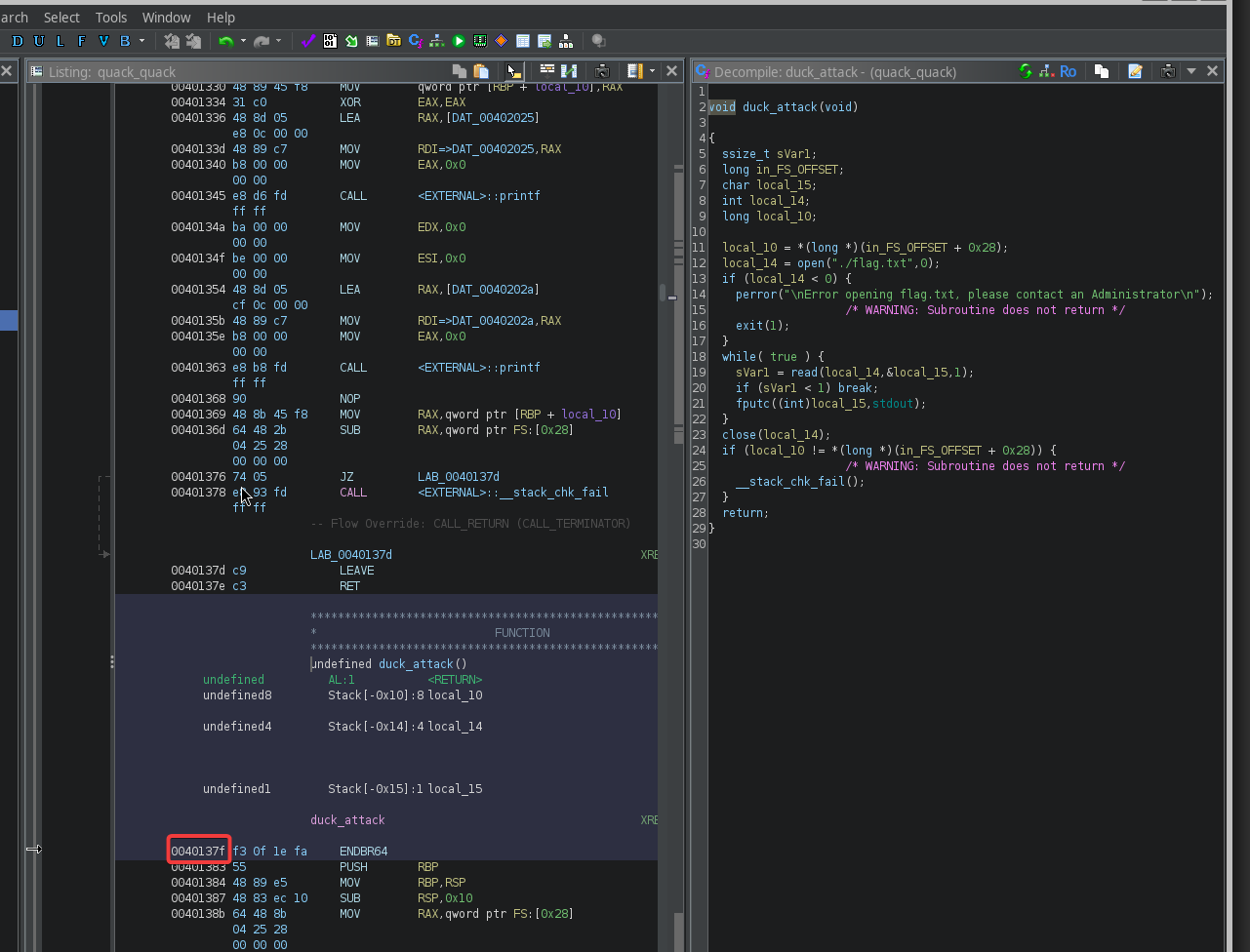This screenshot has height=952, width=1250.
Task: Open the Decompiler 'Cf' icon in main toolbar
Action: tap(415, 41)
